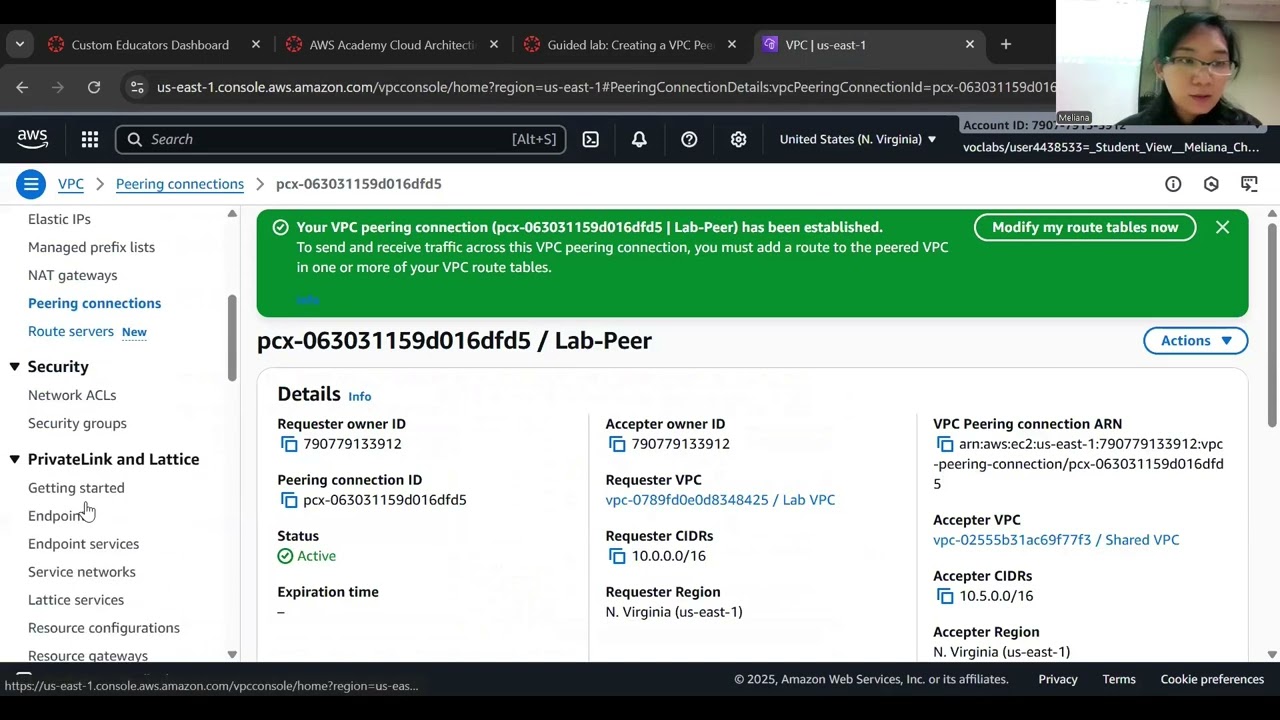Viewport: 1280px width, 720px height.
Task: Go back in browser history
Action: 22,87
